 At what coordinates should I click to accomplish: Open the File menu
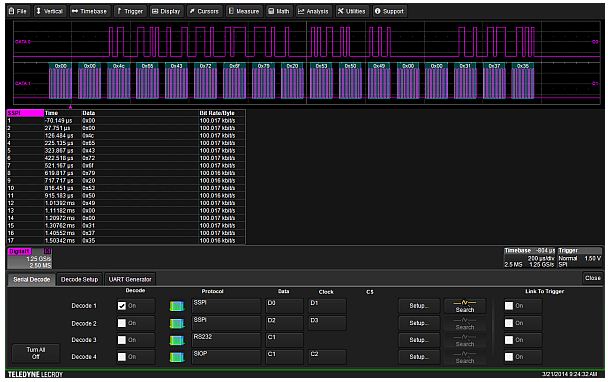(x=18, y=11)
